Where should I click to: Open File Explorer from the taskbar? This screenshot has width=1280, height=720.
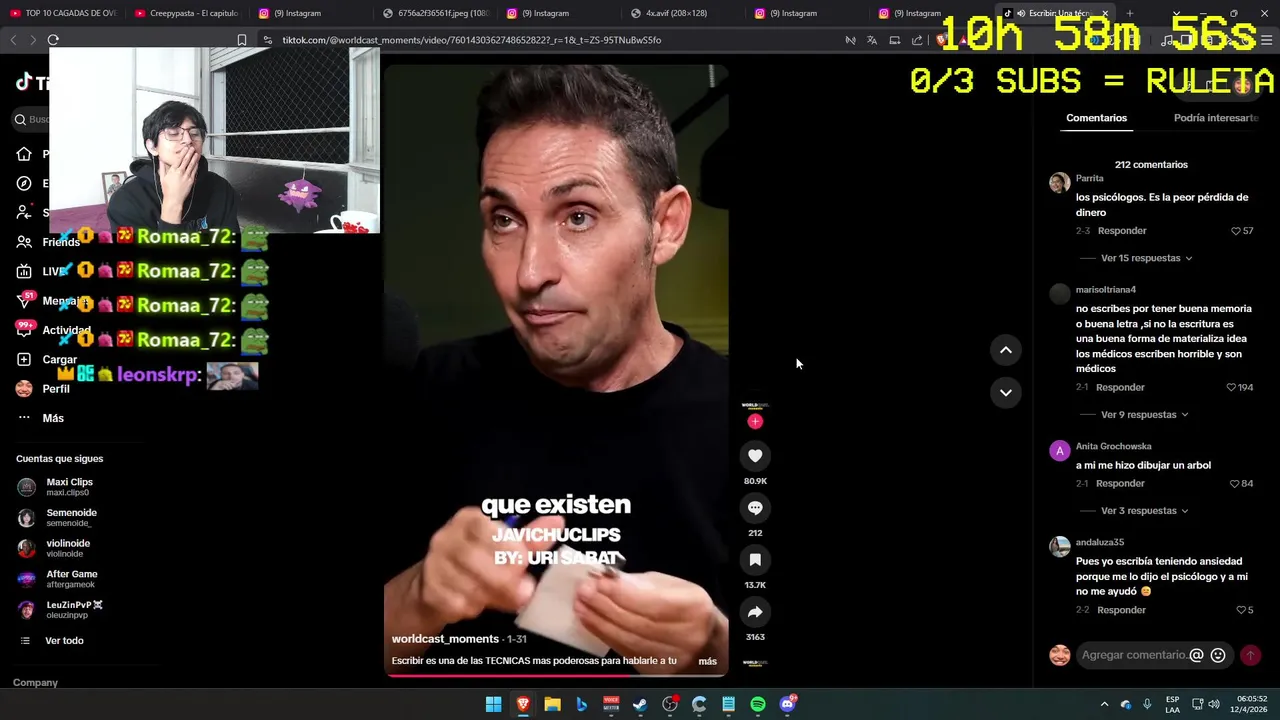coord(552,704)
